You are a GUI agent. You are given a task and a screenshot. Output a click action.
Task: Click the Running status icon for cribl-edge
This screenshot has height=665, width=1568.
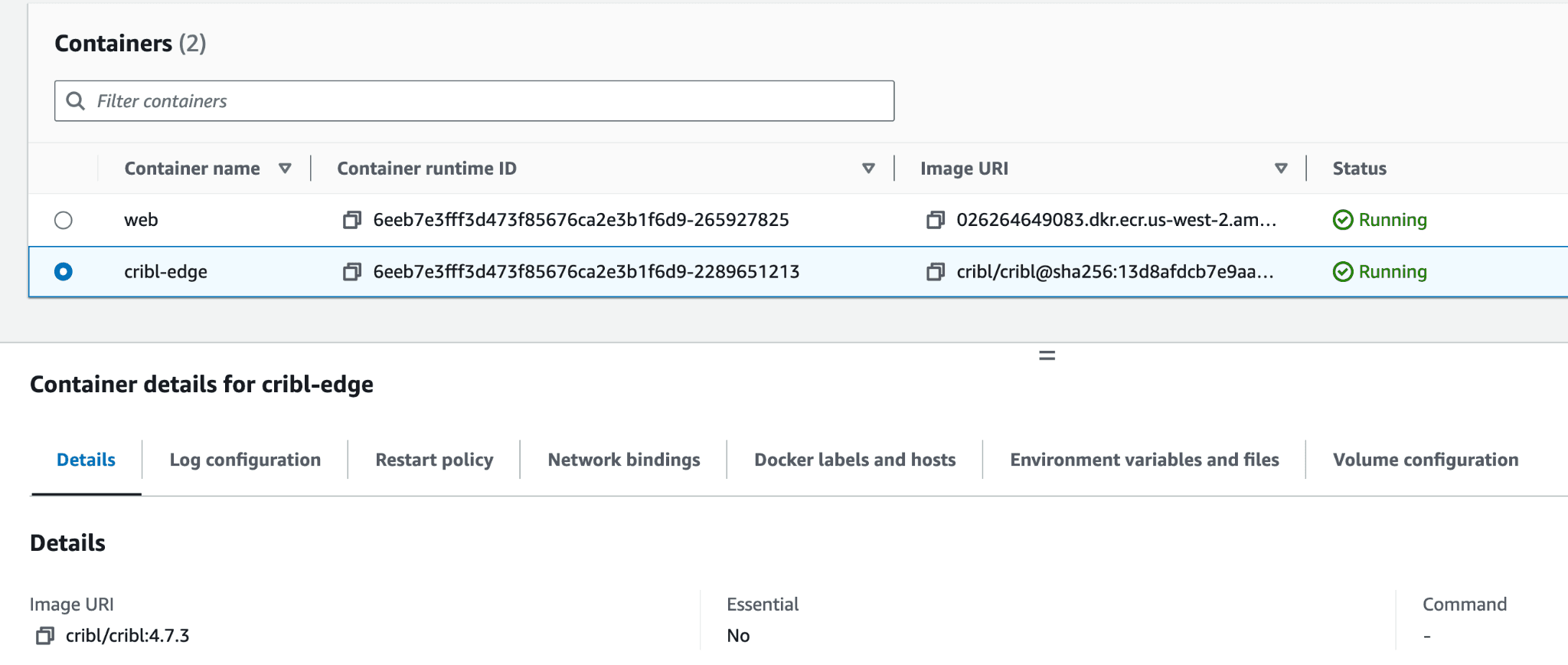[1343, 272]
